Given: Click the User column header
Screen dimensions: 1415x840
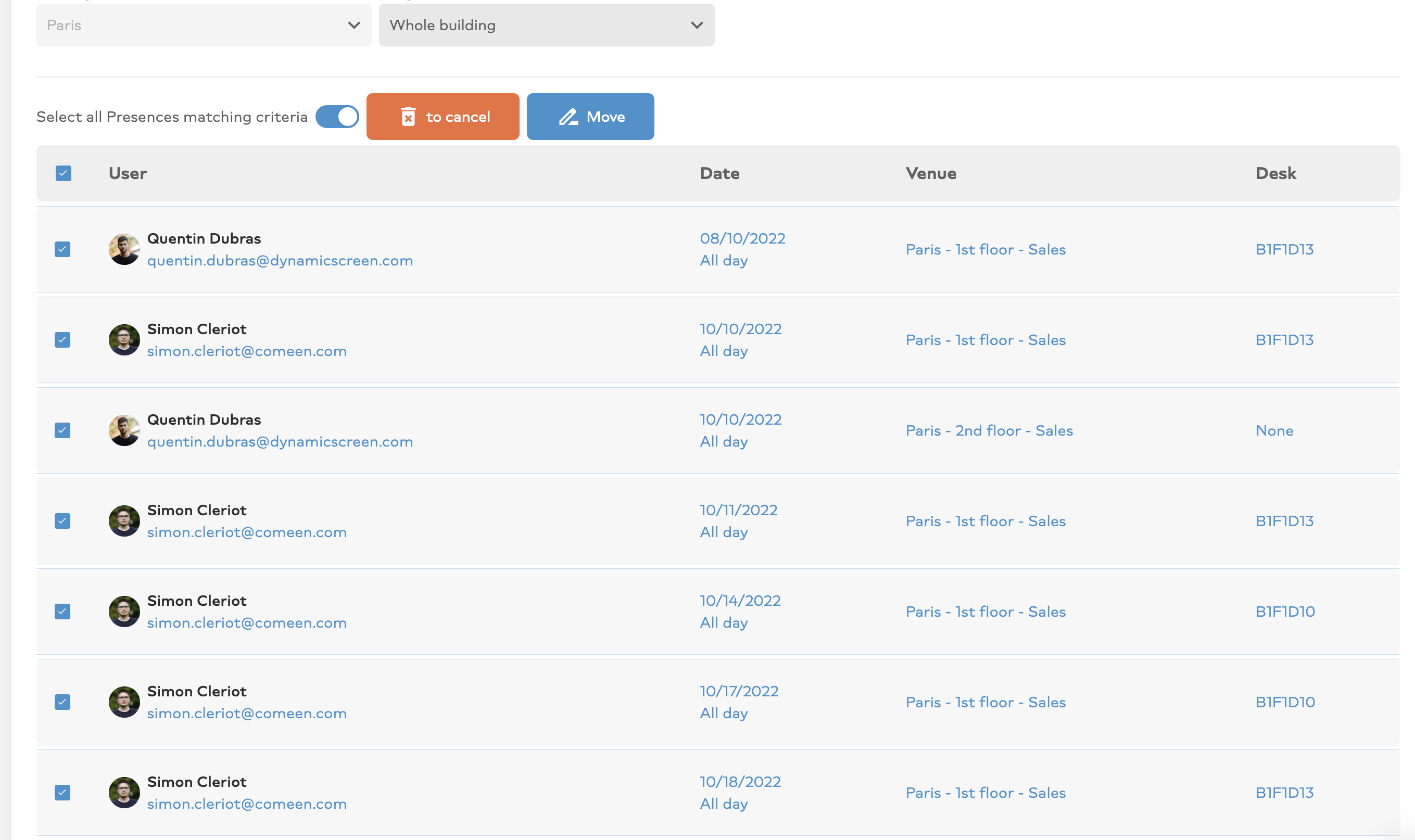Looking at the screenshot, I should coord(128,173).
